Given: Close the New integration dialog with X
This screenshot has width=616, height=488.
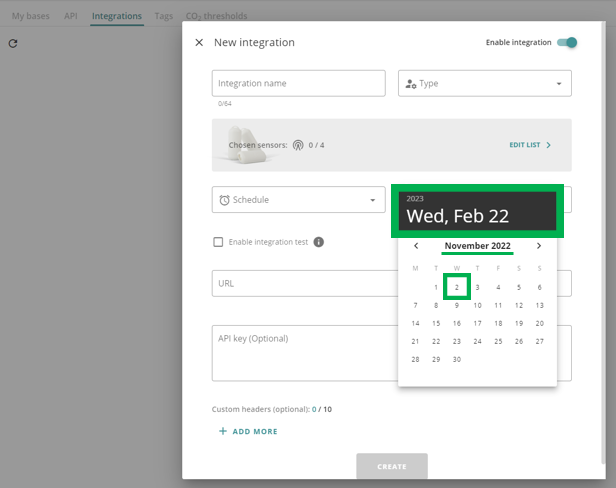Looking at the screenshot, I should click(199, 43).
